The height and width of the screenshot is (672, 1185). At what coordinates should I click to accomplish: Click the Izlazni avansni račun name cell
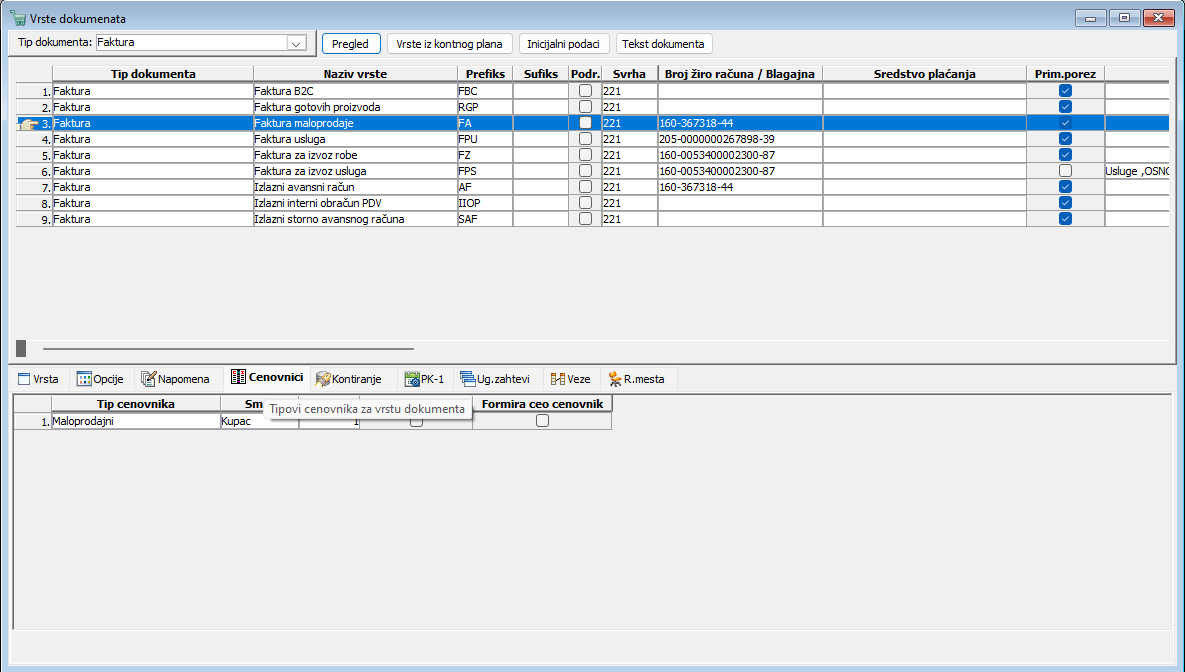(x=355, y=187)
